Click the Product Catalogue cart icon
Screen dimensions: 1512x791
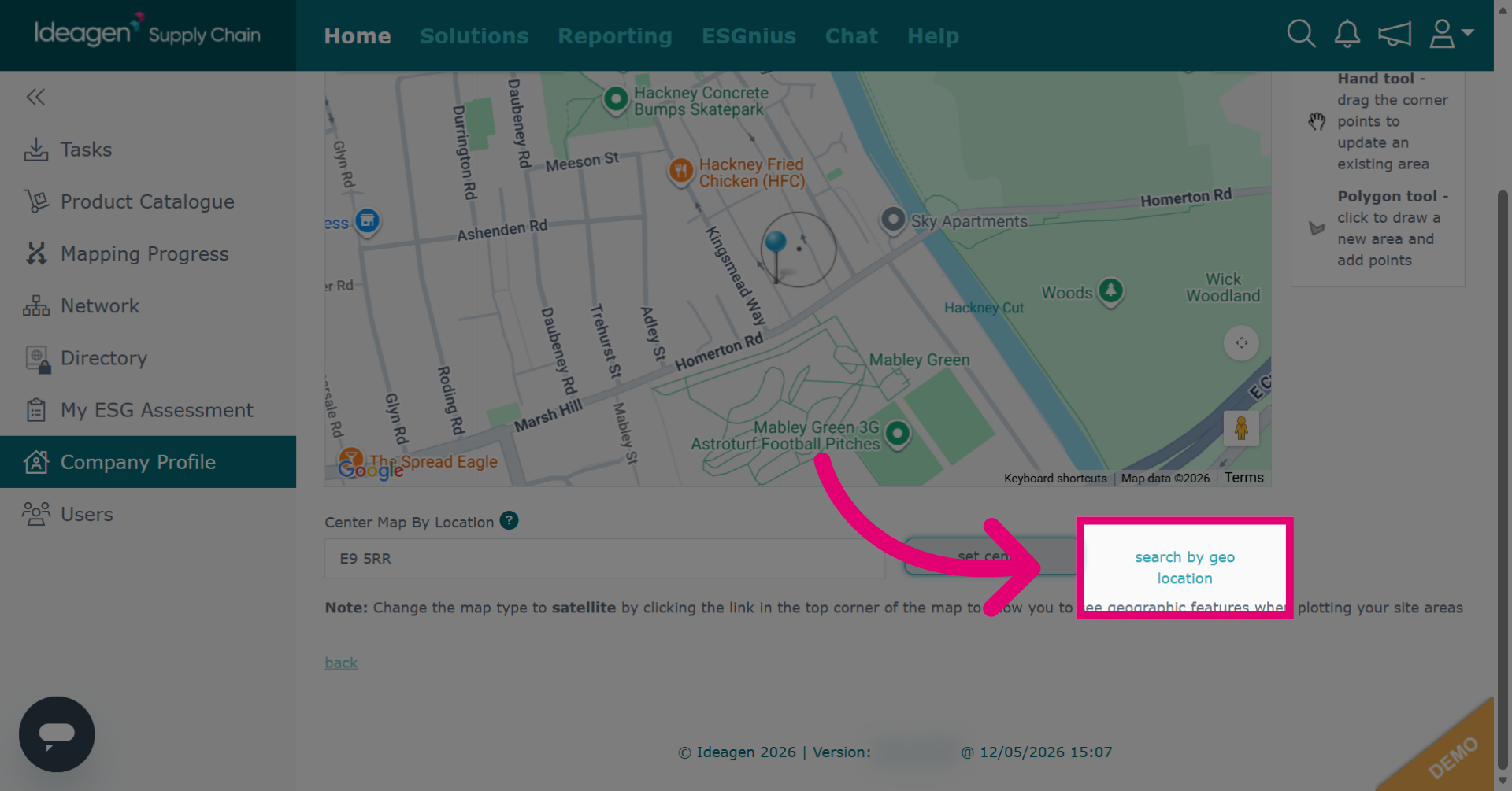(36, 201)
